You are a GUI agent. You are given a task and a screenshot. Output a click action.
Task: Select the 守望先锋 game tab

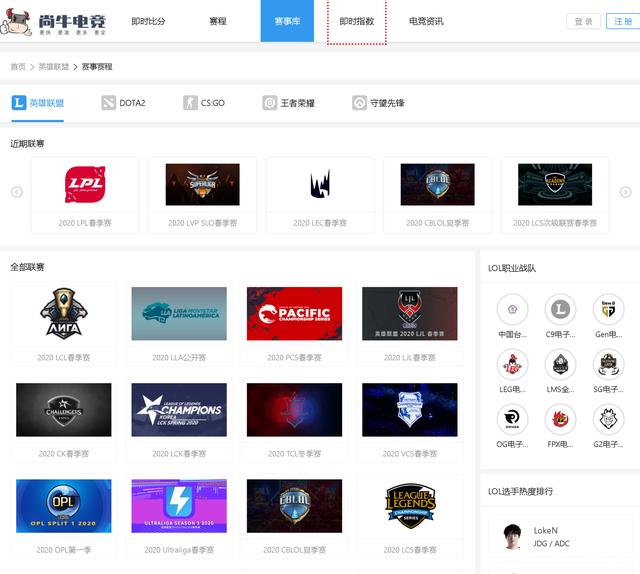tap(378, 103)
